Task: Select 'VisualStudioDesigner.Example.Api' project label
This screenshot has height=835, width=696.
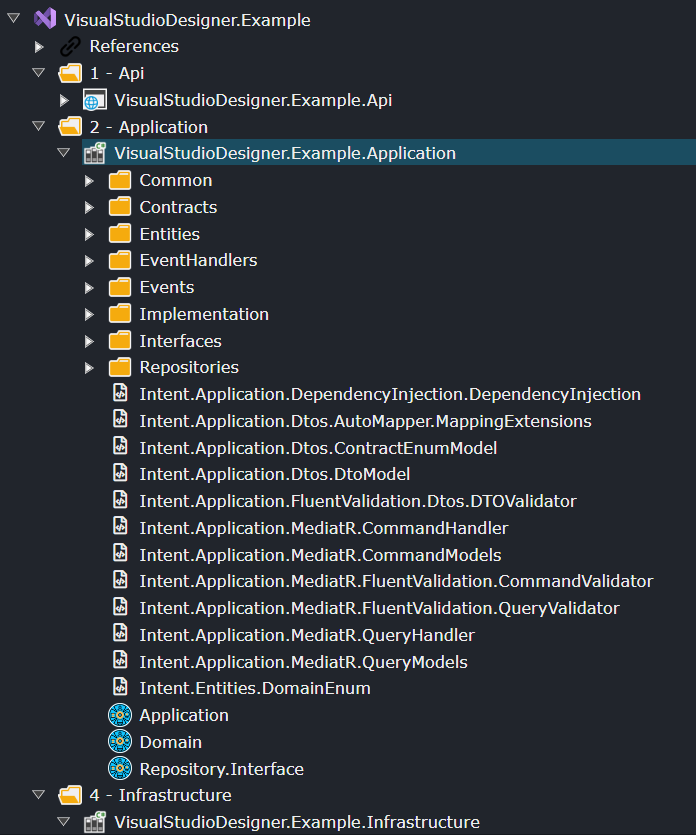Action: 253,100
